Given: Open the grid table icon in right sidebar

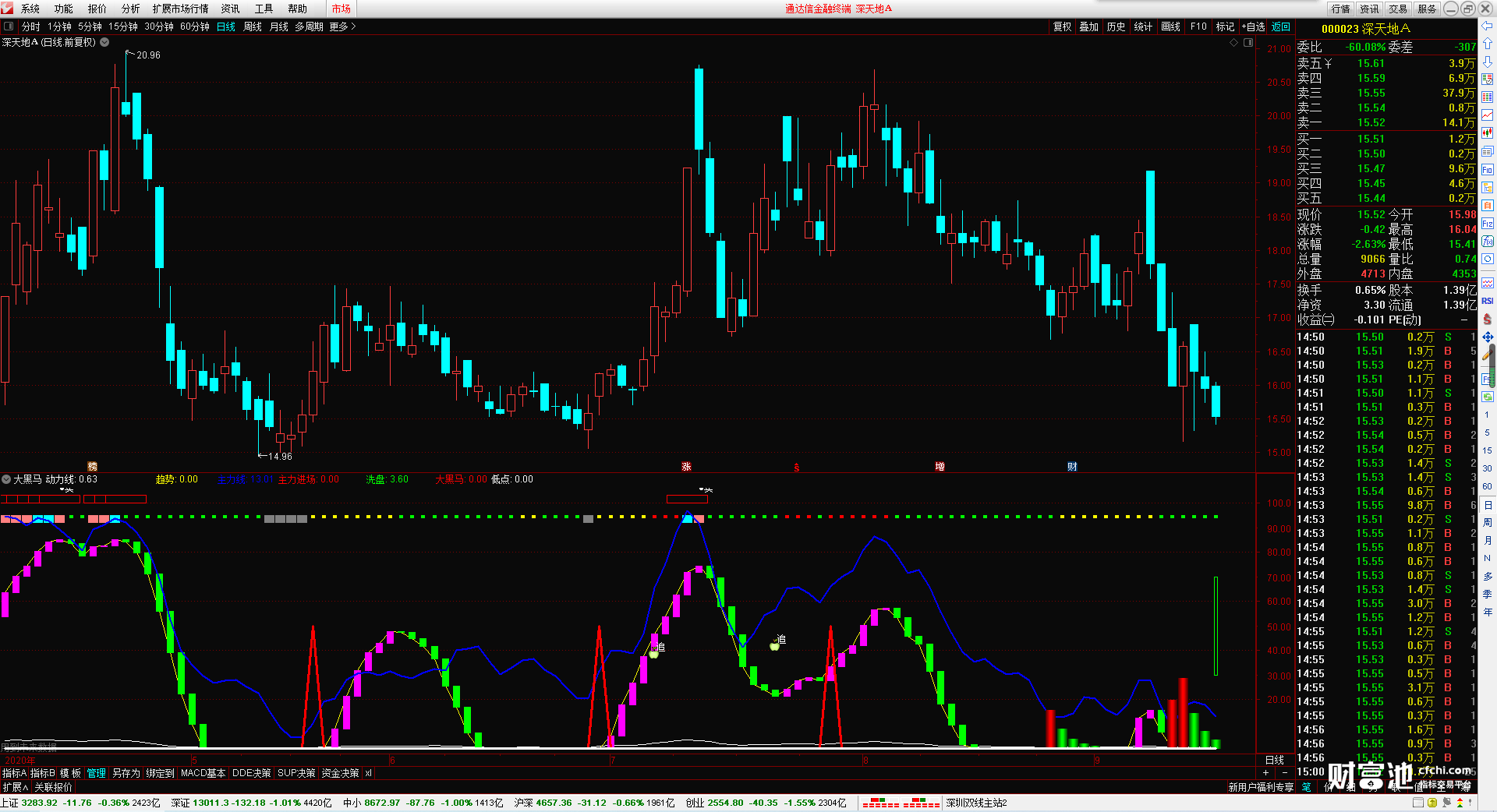Looking at the screenshot, I should [x=1488, y=97].
